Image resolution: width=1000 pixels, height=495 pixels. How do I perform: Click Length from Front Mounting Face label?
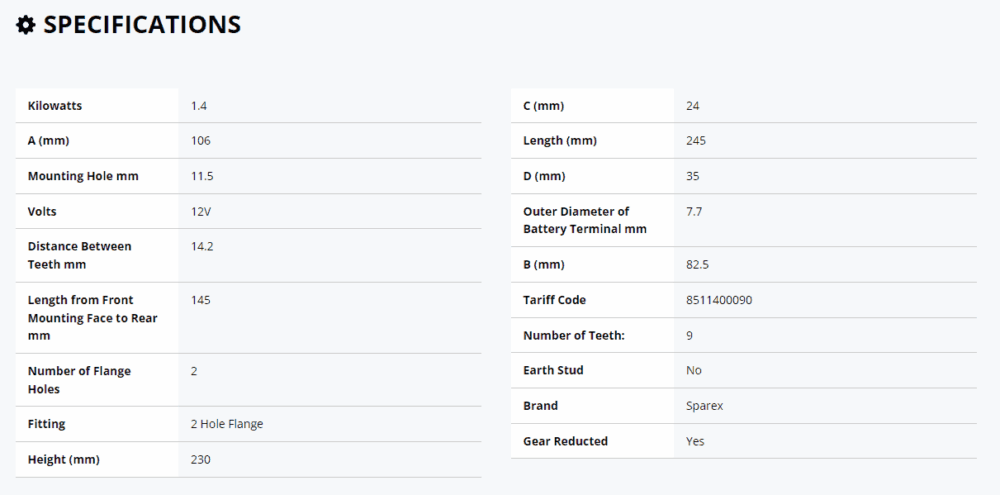point(92,318)
